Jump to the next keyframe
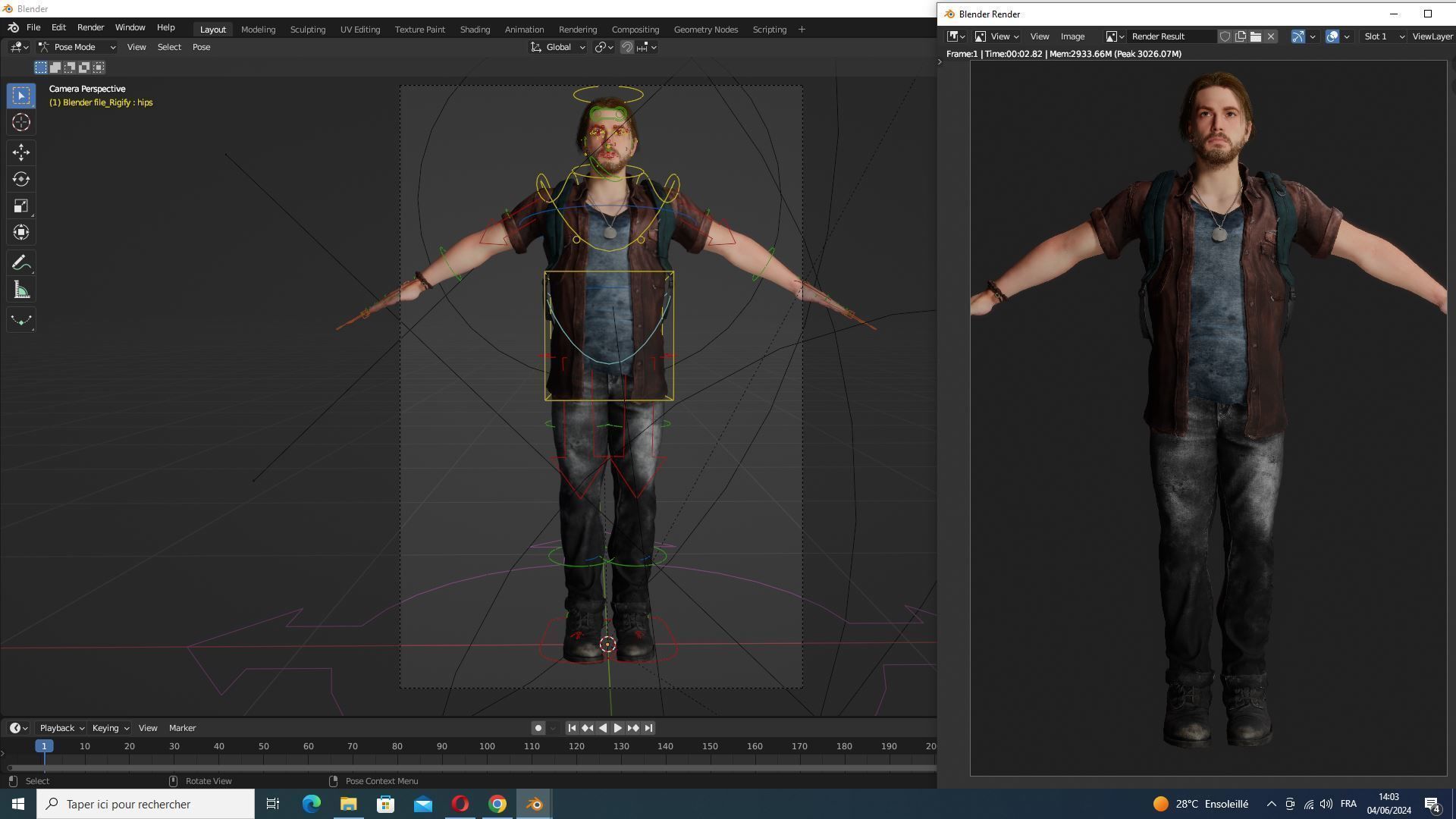 tap(632, 728)
